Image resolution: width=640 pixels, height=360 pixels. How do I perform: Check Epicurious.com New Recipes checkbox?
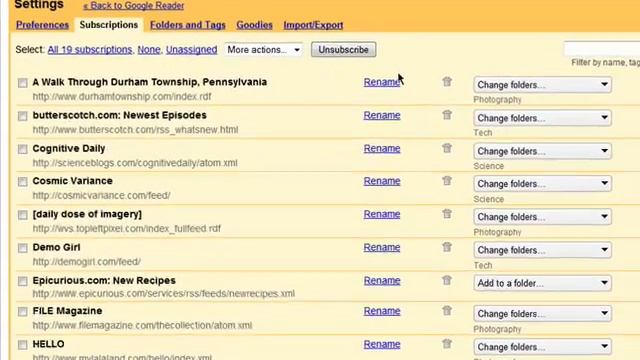click(22, 281)
